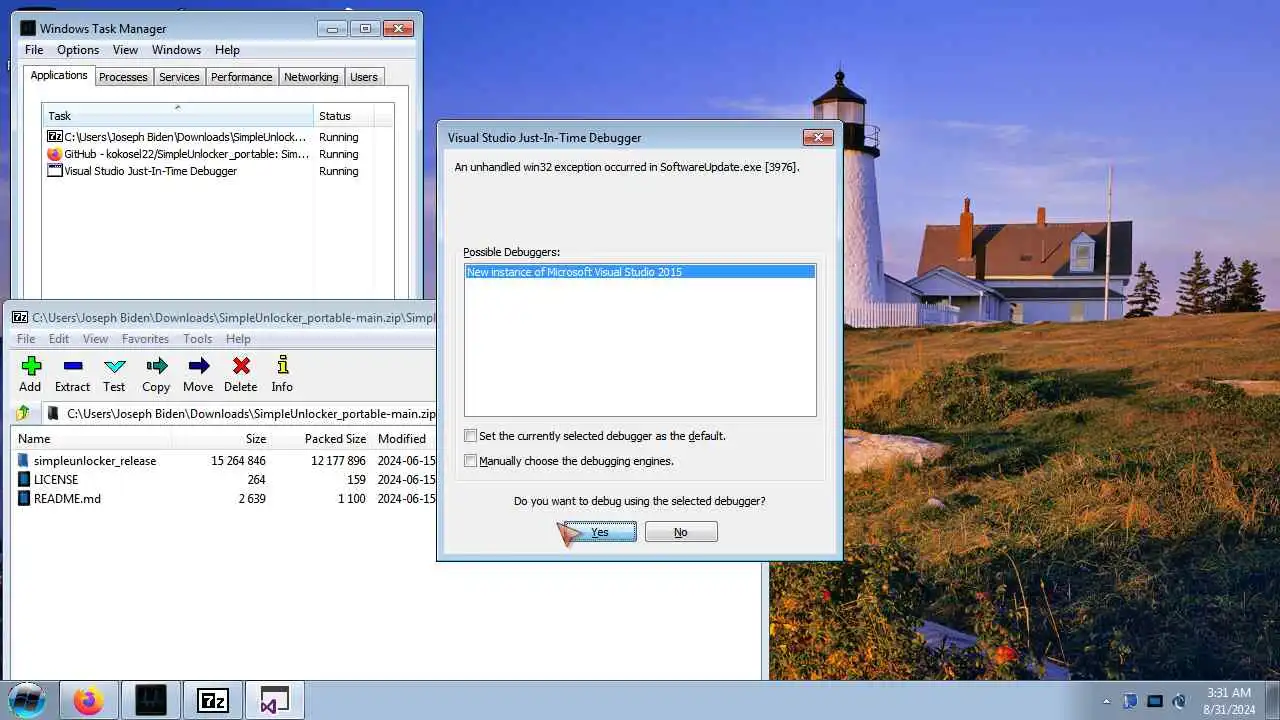Click the Info icon in 7-Zip toolbar
This screenshot has width=1280, height=720.
tap(282, 365)
